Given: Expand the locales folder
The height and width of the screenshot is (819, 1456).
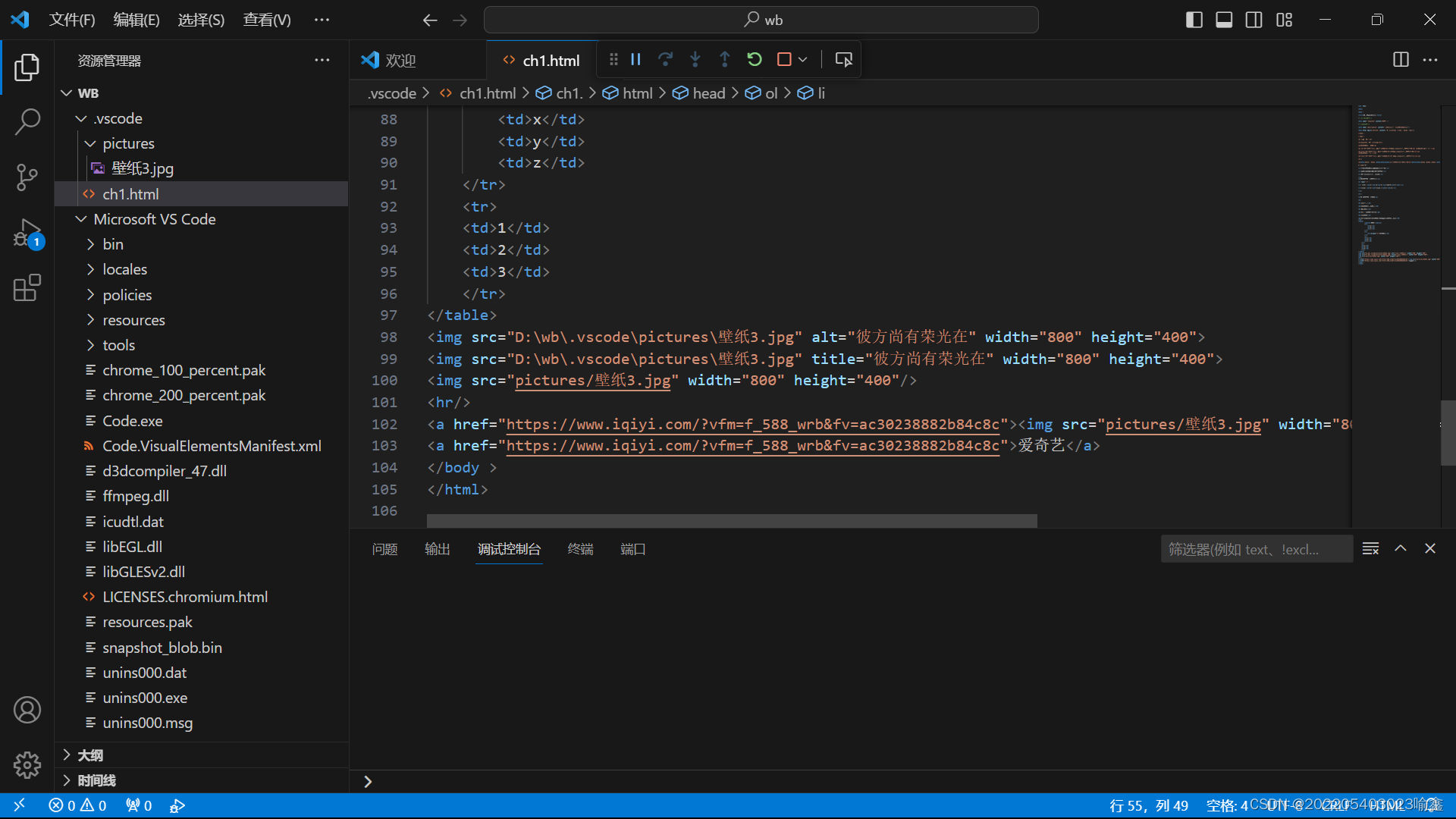Looking at the screenshot, I should coord(124,269).
